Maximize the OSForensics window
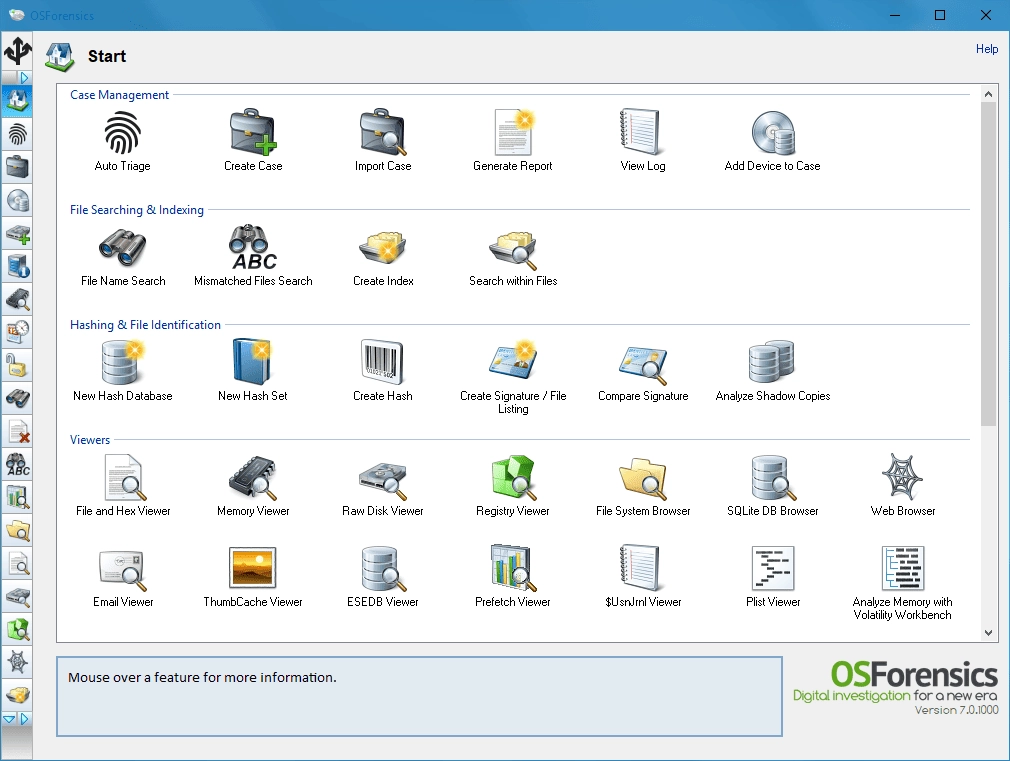This screenshot has width=1010, height=761. coord(940,15)
